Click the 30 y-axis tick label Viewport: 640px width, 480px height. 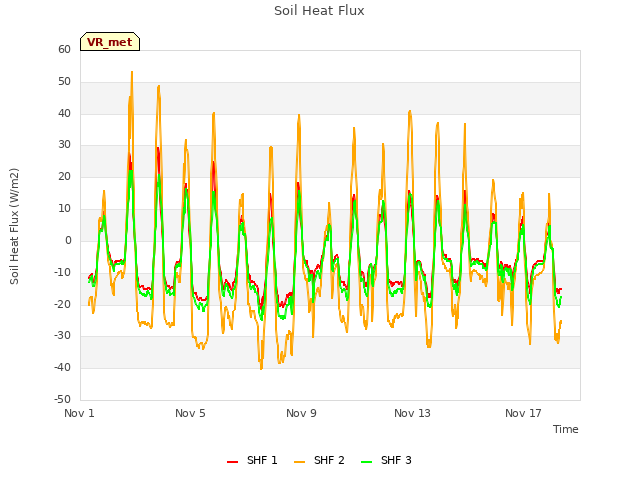click(64, 145)
